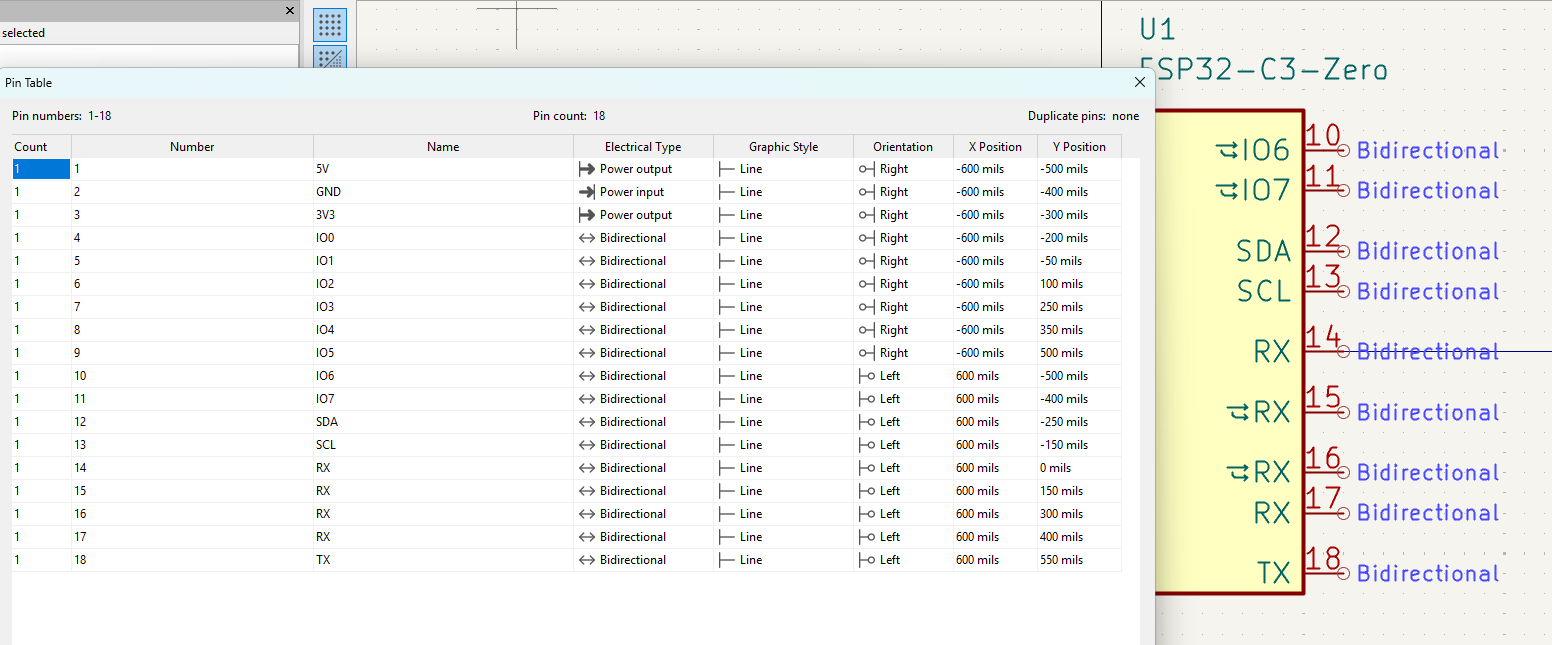Select the GND name cell
Viewport: 1552px width, 645px height.
[x=443, y=192]
